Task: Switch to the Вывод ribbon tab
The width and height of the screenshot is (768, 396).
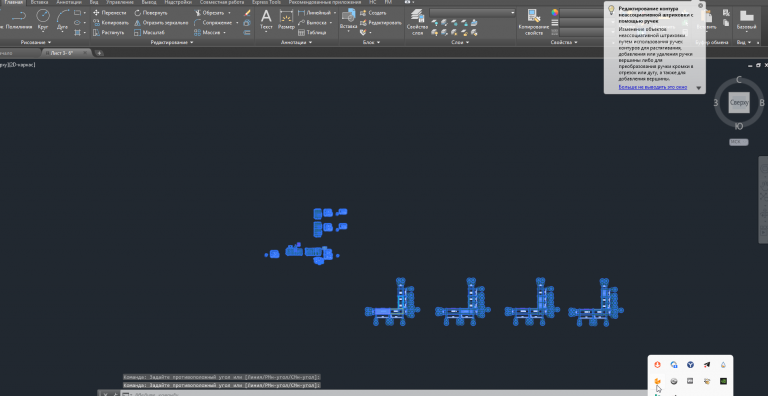Action: tap(149, 2)
